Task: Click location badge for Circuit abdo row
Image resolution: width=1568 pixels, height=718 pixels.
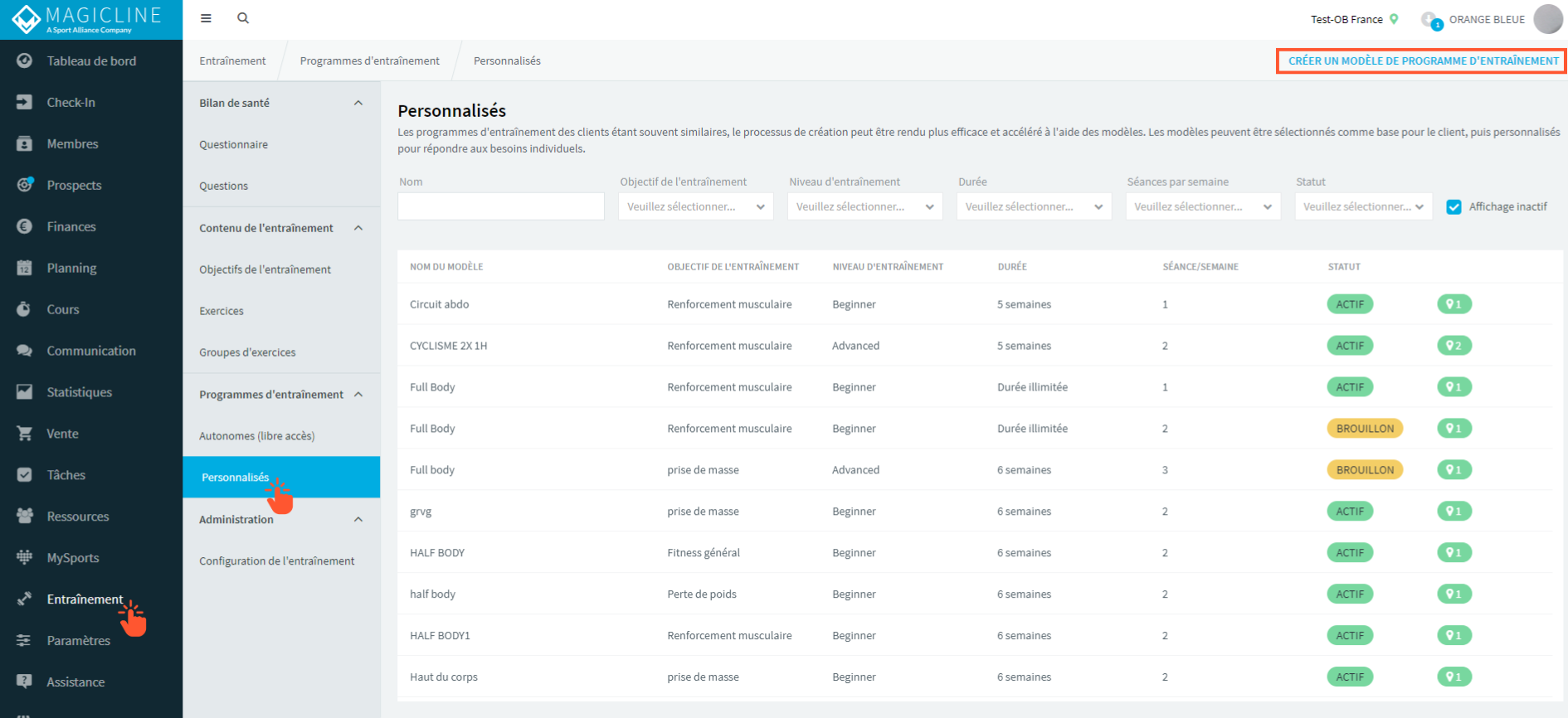Action: (x=1454, y=304)
